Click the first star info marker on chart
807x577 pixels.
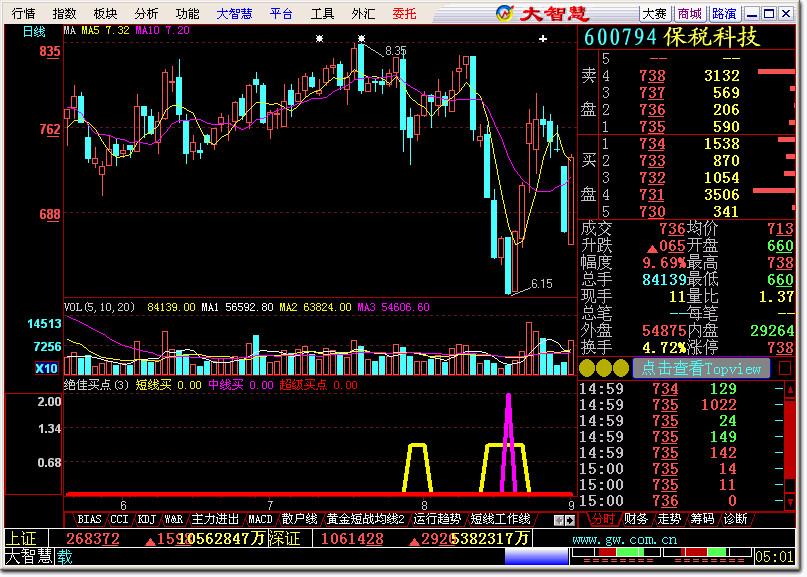[x=320, y=39]
